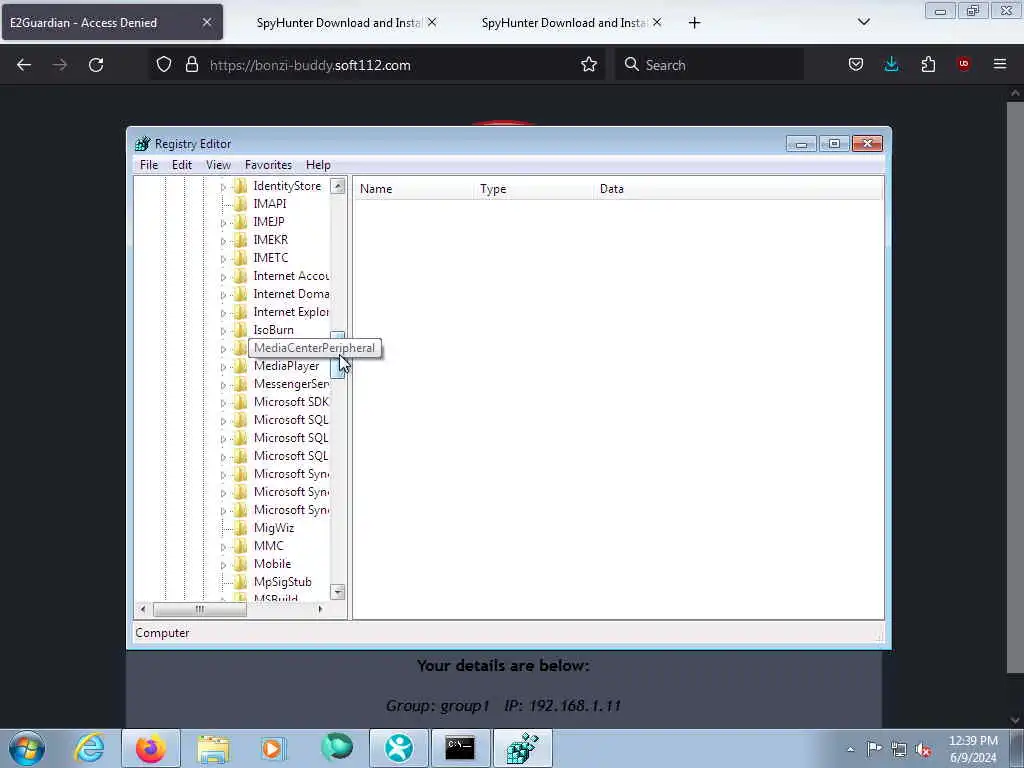Click the Registry Editor title bar icon
The image size is (1024, 768).
tap(142, 144)
